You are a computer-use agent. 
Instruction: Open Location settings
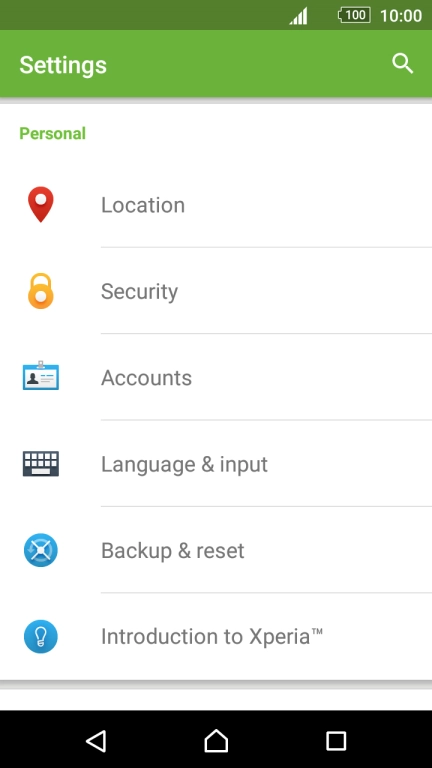click(216, 205)
